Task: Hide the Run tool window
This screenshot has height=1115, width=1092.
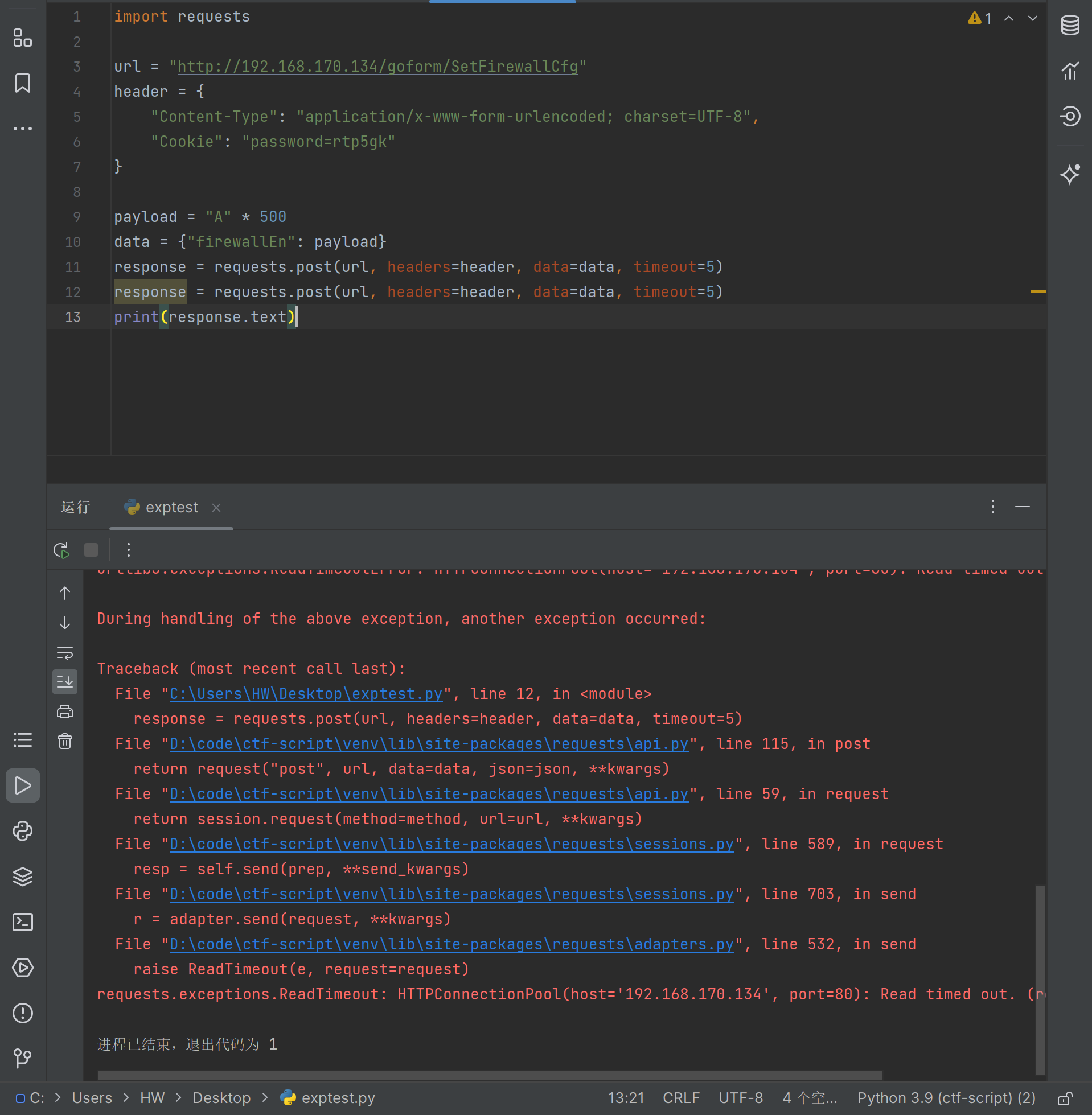Action: 1023,506
